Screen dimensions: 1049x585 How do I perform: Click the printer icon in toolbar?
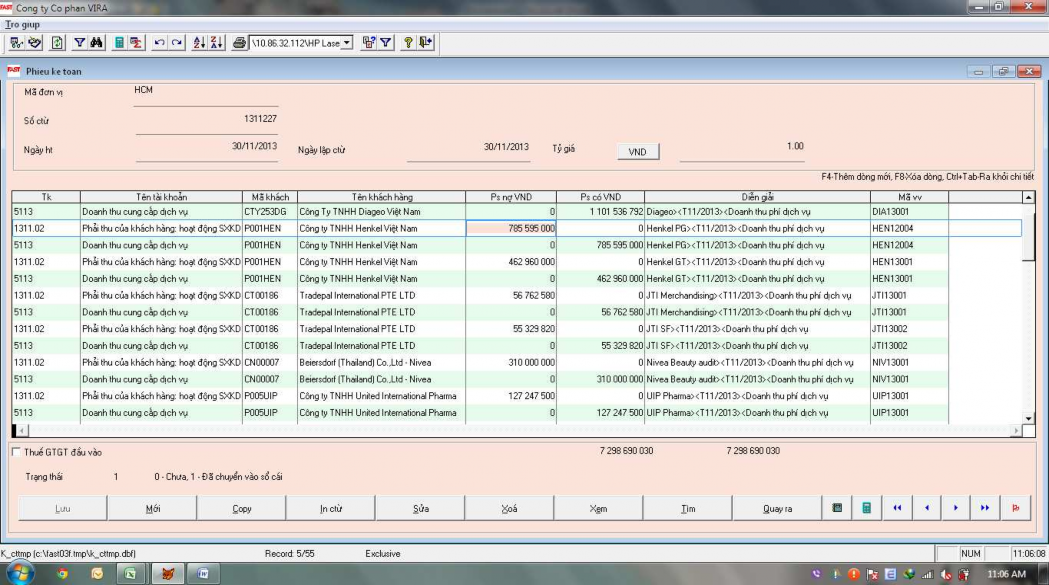(239, 43)
